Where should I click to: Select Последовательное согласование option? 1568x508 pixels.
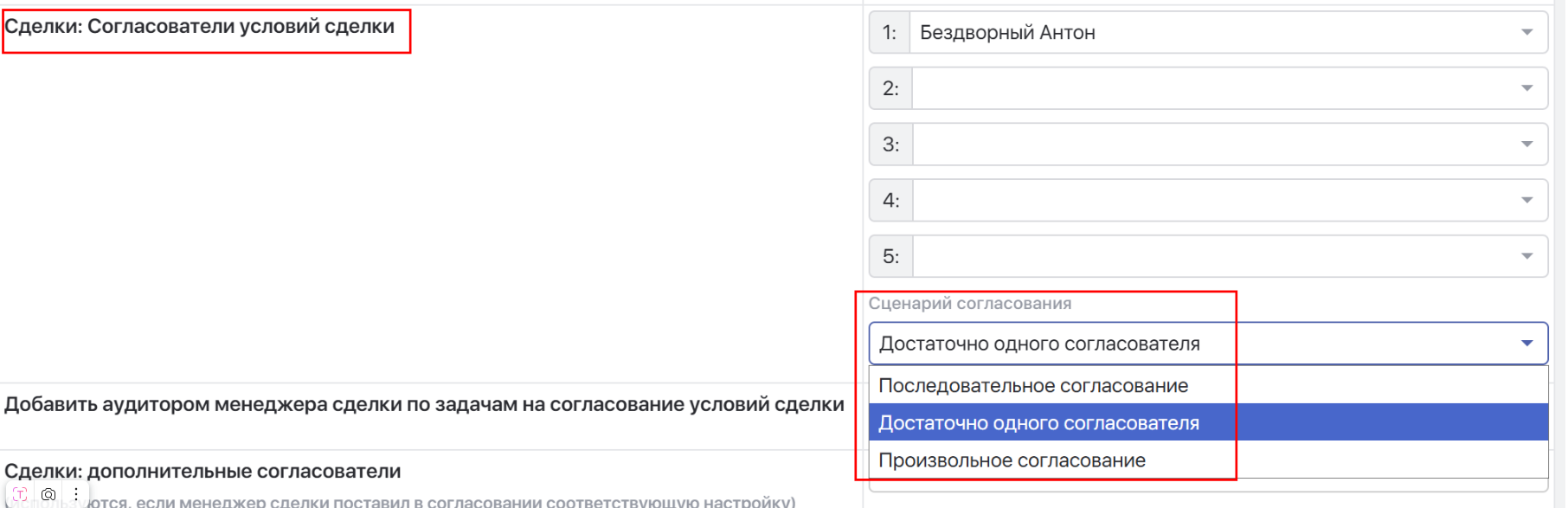1033,386
